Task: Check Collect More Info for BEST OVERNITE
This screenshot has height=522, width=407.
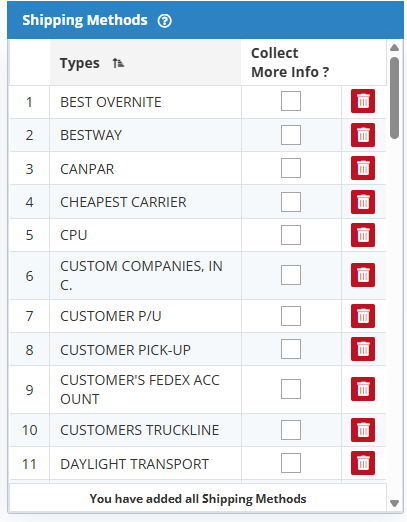Action: click(291, 101)
